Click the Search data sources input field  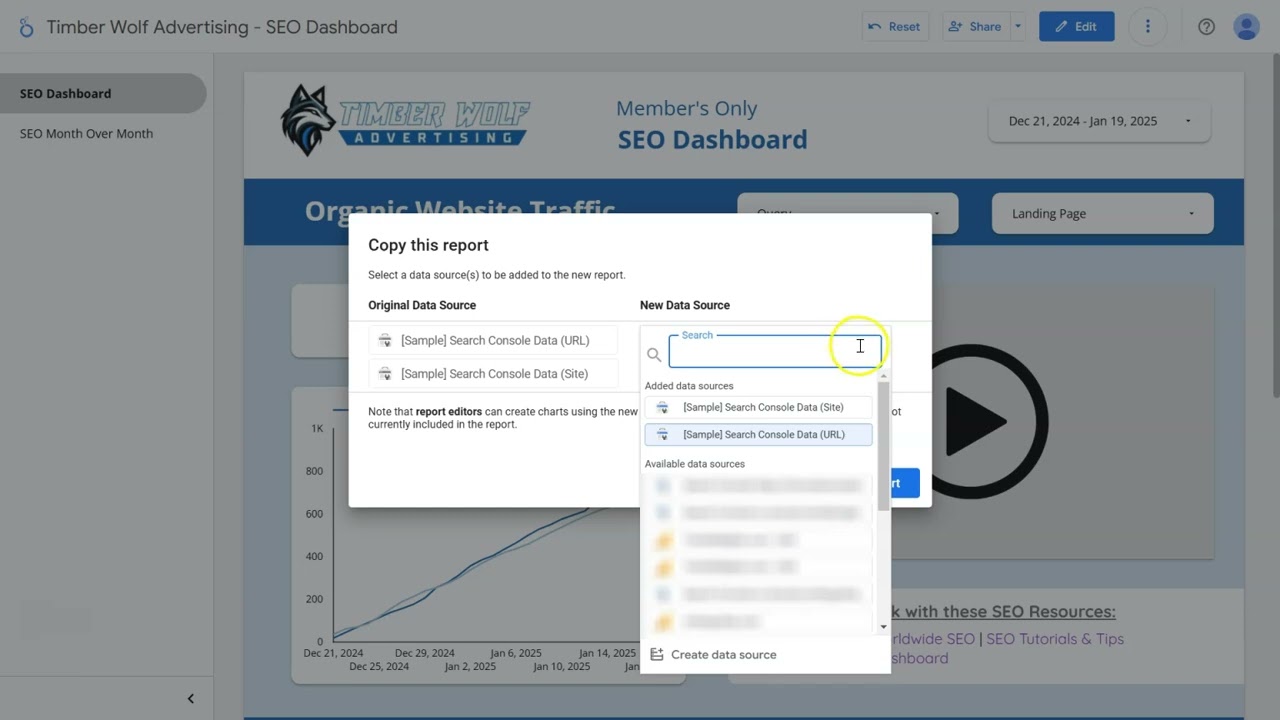[775, 352]
